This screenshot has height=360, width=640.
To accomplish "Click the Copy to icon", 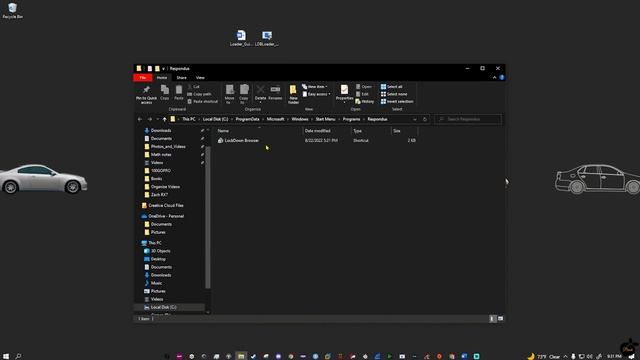I will pos(244,90).
